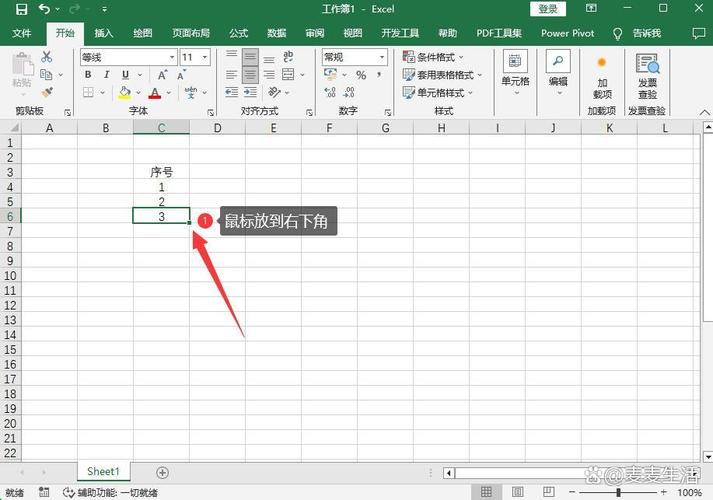Decrease font size with the smaller A icon
The image size is (713, 500).
tap(181, 75)
